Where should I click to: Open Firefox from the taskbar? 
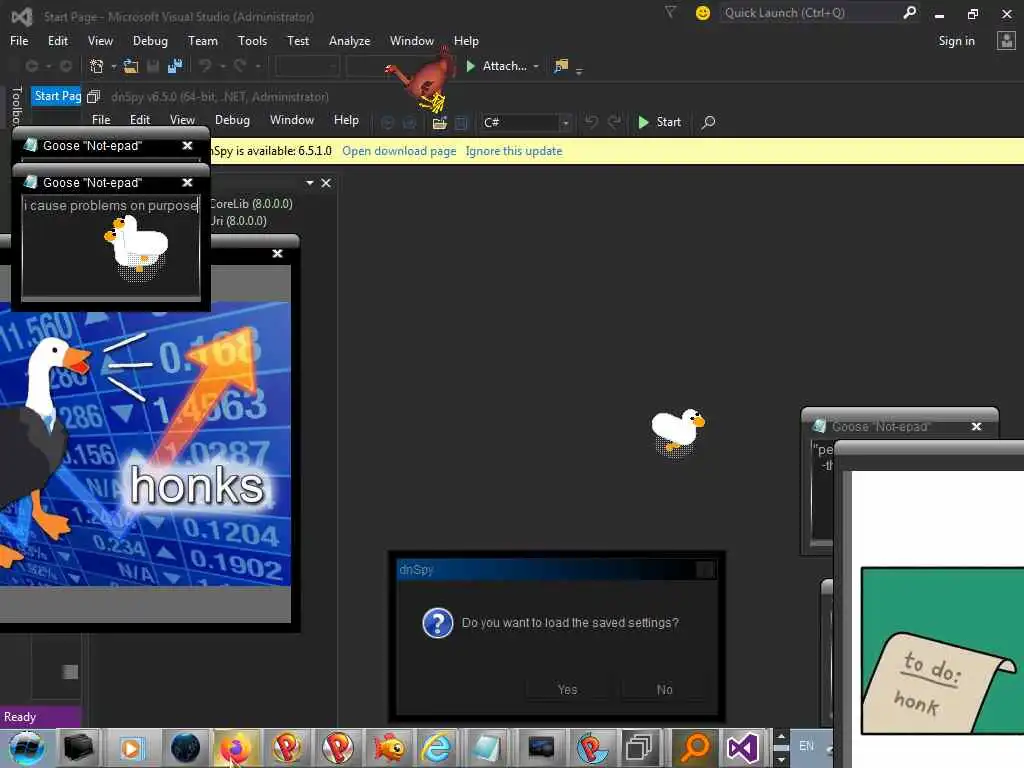tap(236, 748)
